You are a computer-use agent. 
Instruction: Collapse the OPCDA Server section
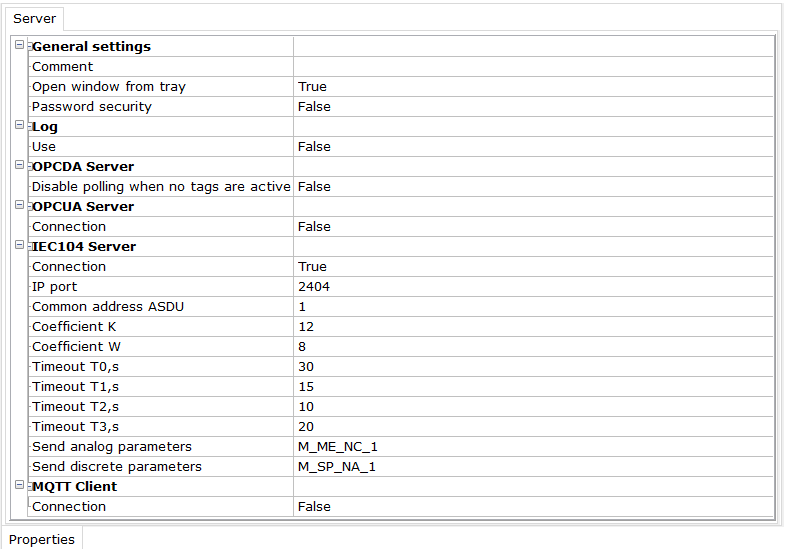coord(19,165)
